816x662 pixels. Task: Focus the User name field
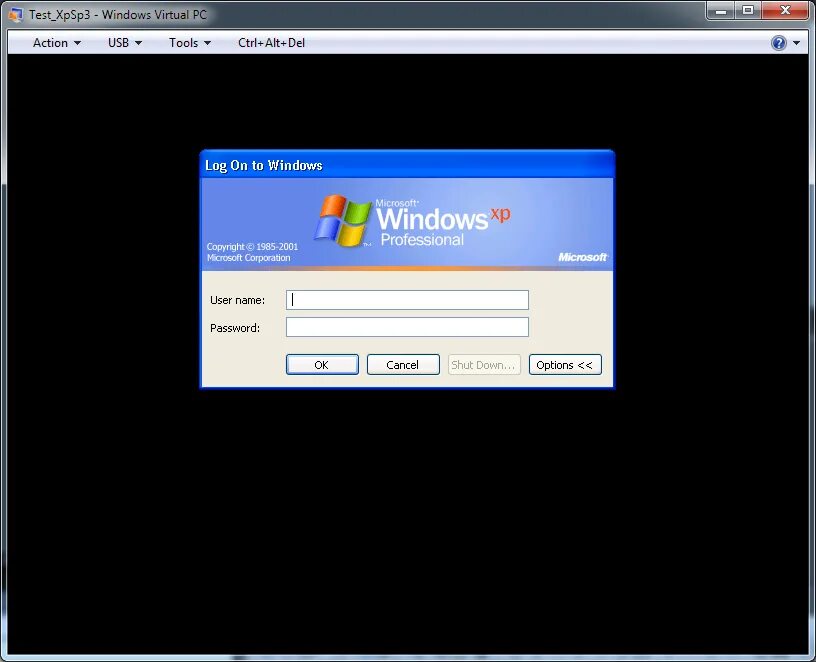coord(407,300)
